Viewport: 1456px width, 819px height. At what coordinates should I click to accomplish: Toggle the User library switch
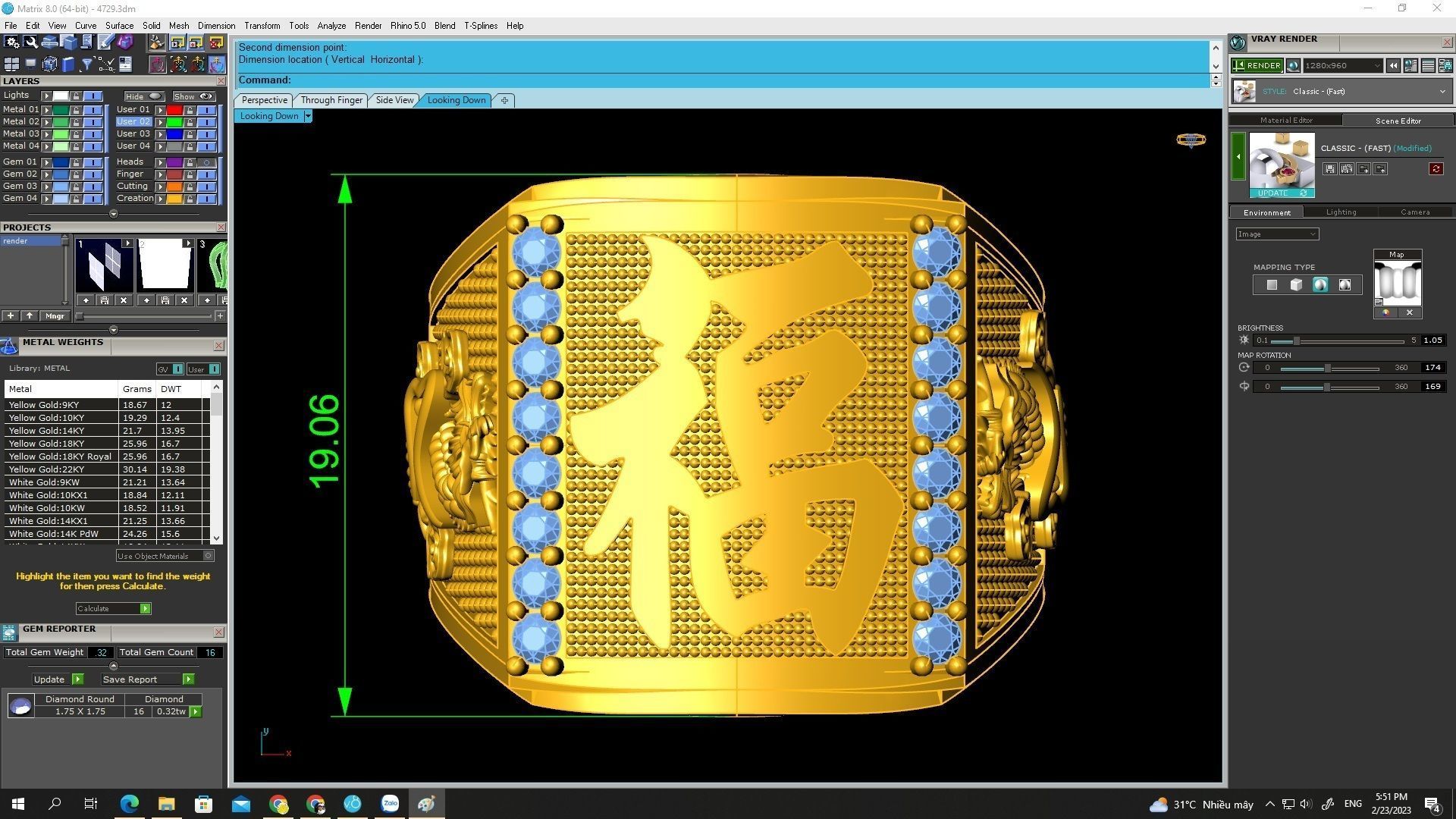click(x=203, y=369)
